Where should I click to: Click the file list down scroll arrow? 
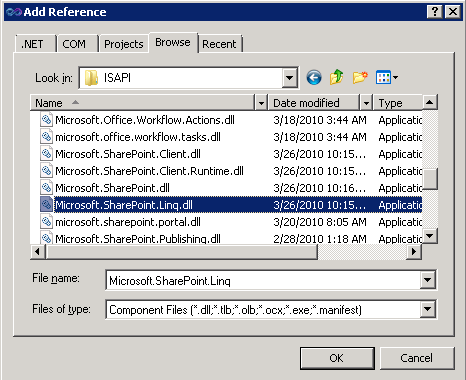(x=430, y=236)
